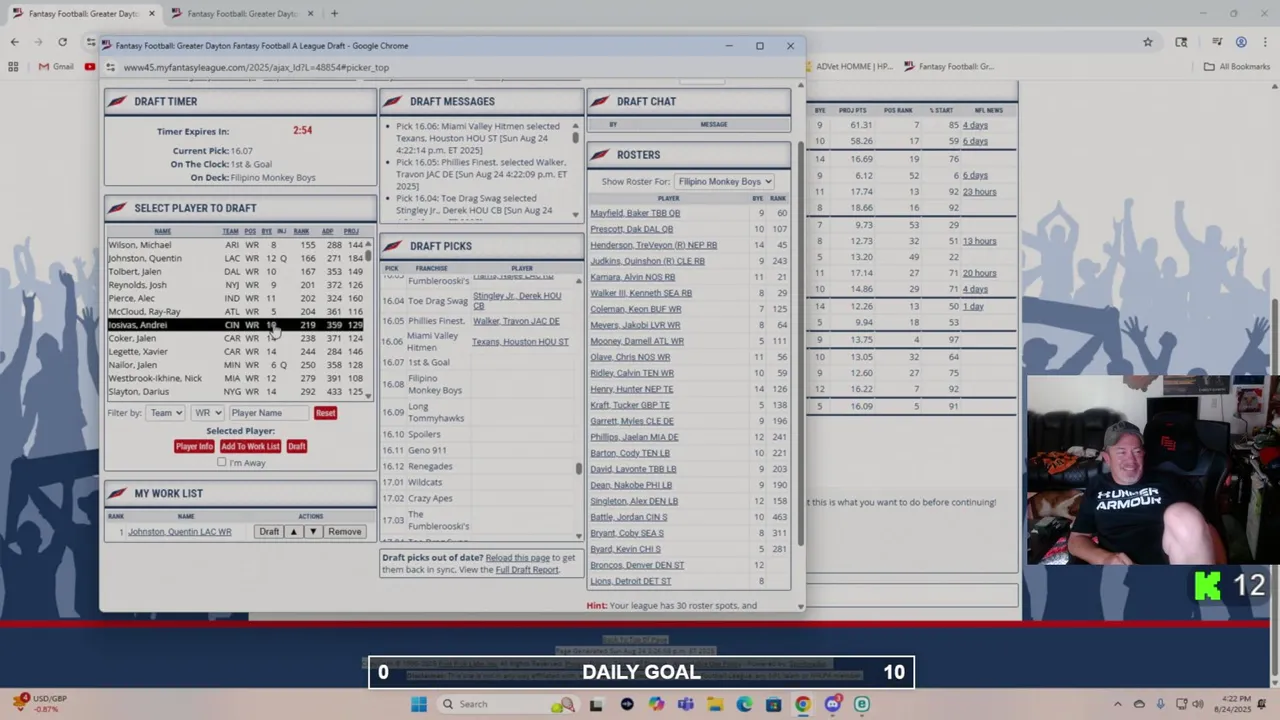Screen dimensions: 1280x720
Task: Bookmark this page with star icon
Action: 1148,42
